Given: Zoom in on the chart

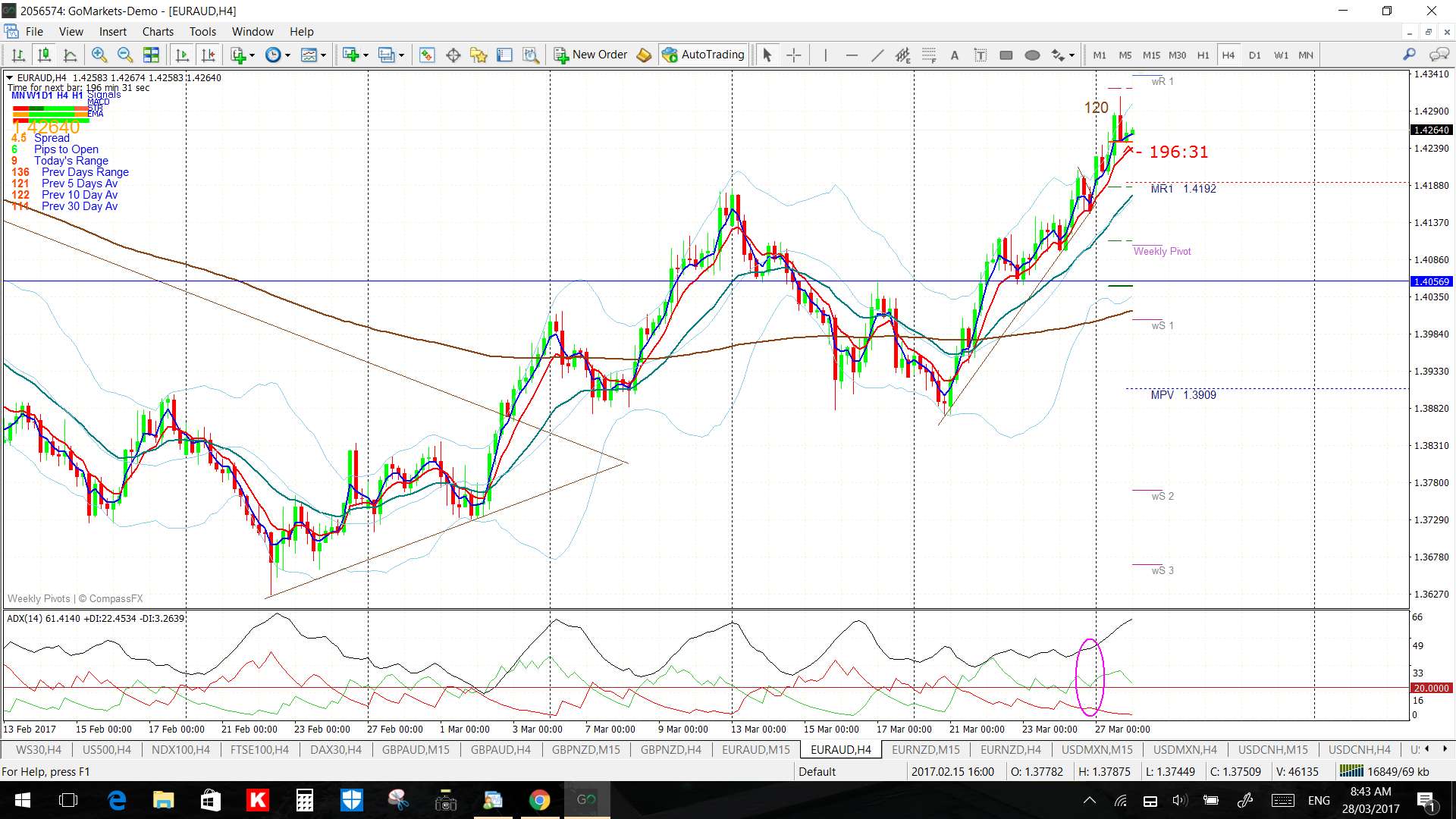Looking at the screenshot, I should point(99,55).
